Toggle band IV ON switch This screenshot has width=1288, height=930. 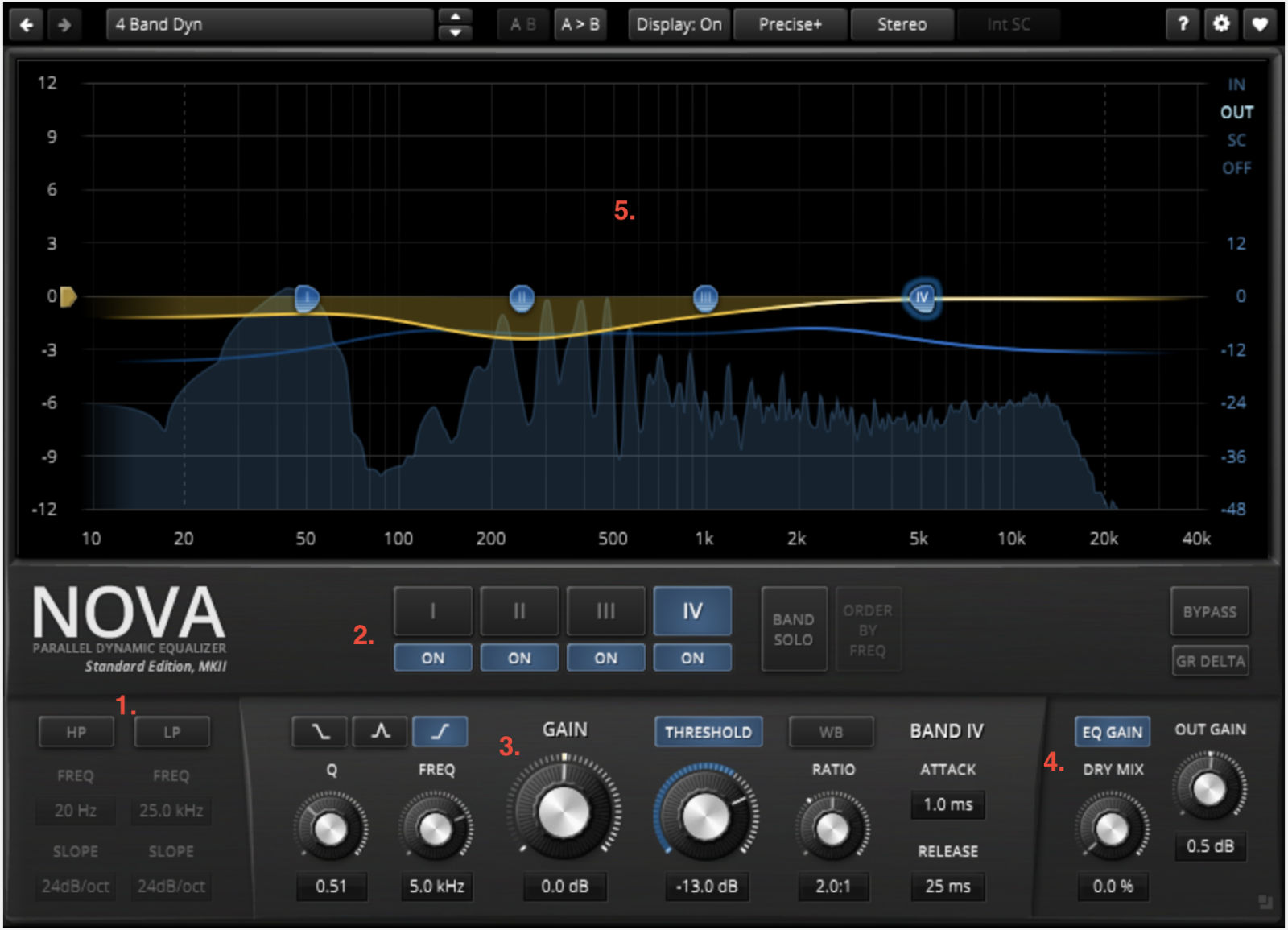692,658
